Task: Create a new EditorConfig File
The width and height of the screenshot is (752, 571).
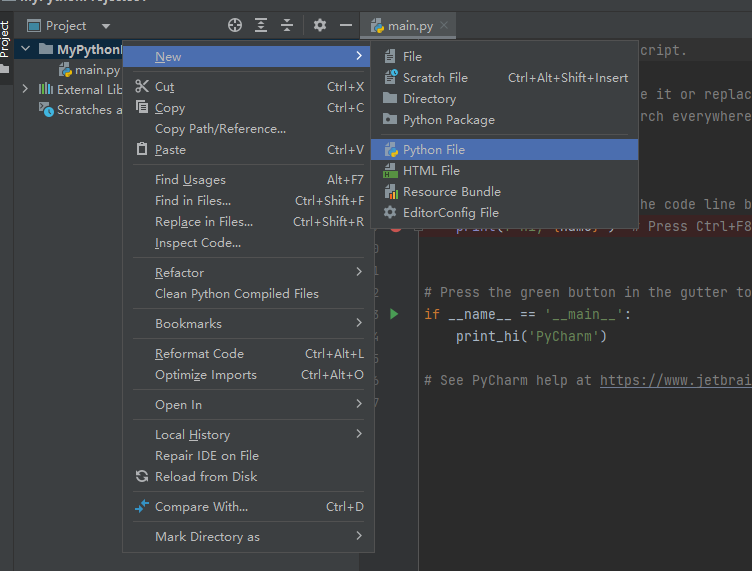Action: 505,213
